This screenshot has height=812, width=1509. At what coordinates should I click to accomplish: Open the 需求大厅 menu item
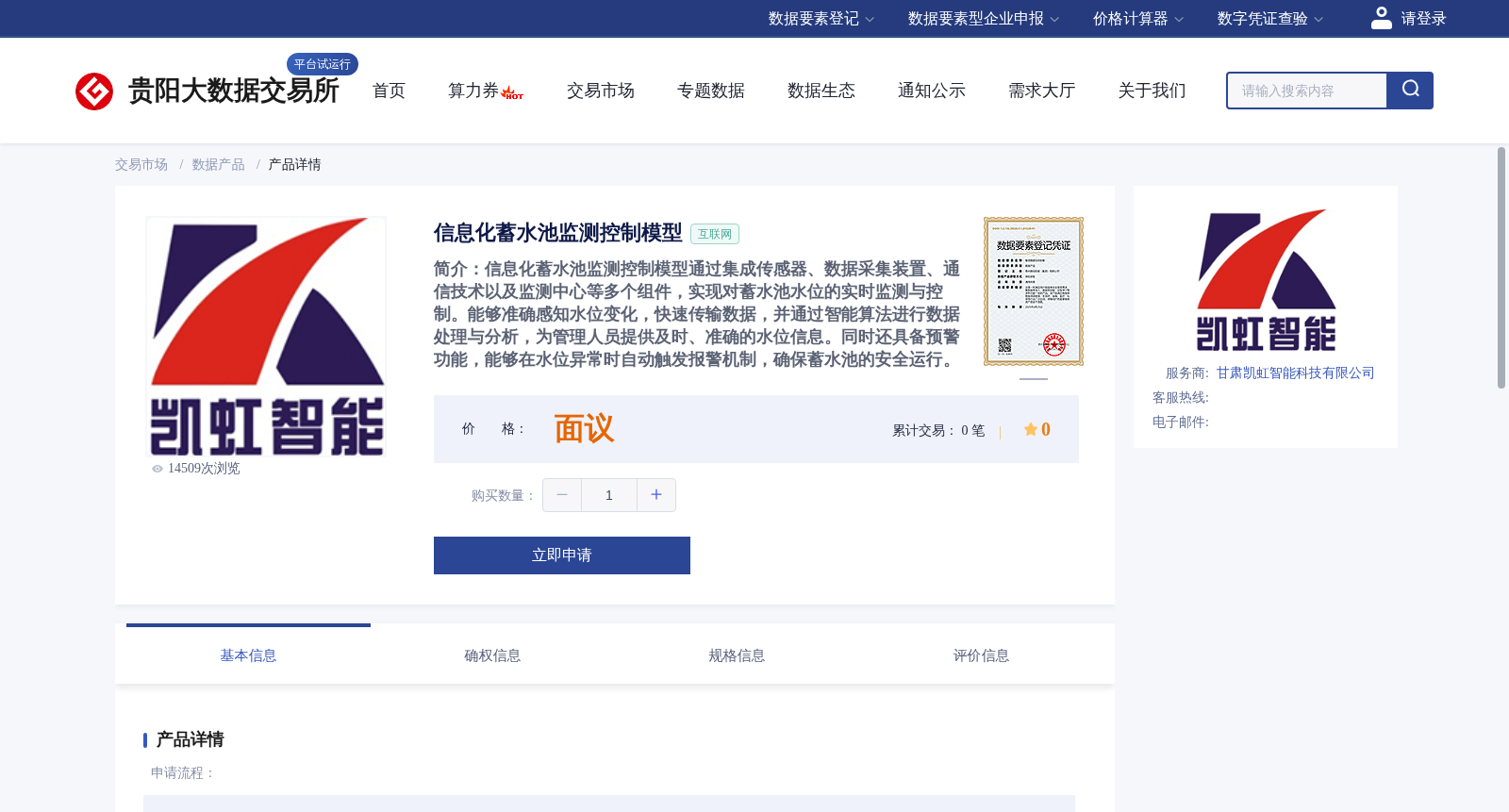click(x=1042, y=91)
